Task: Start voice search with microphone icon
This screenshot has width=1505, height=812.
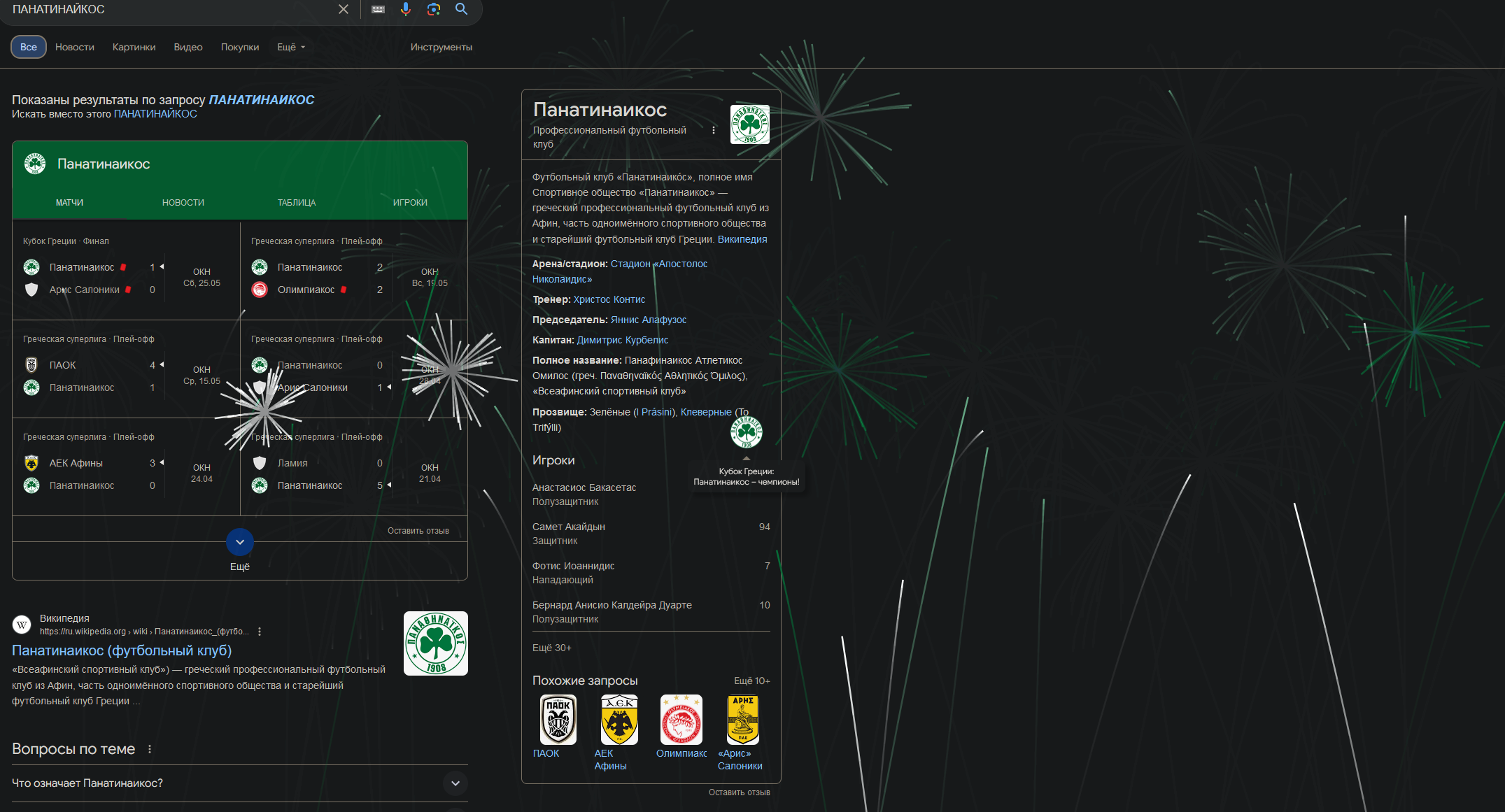Action: (x=406, y=9)
